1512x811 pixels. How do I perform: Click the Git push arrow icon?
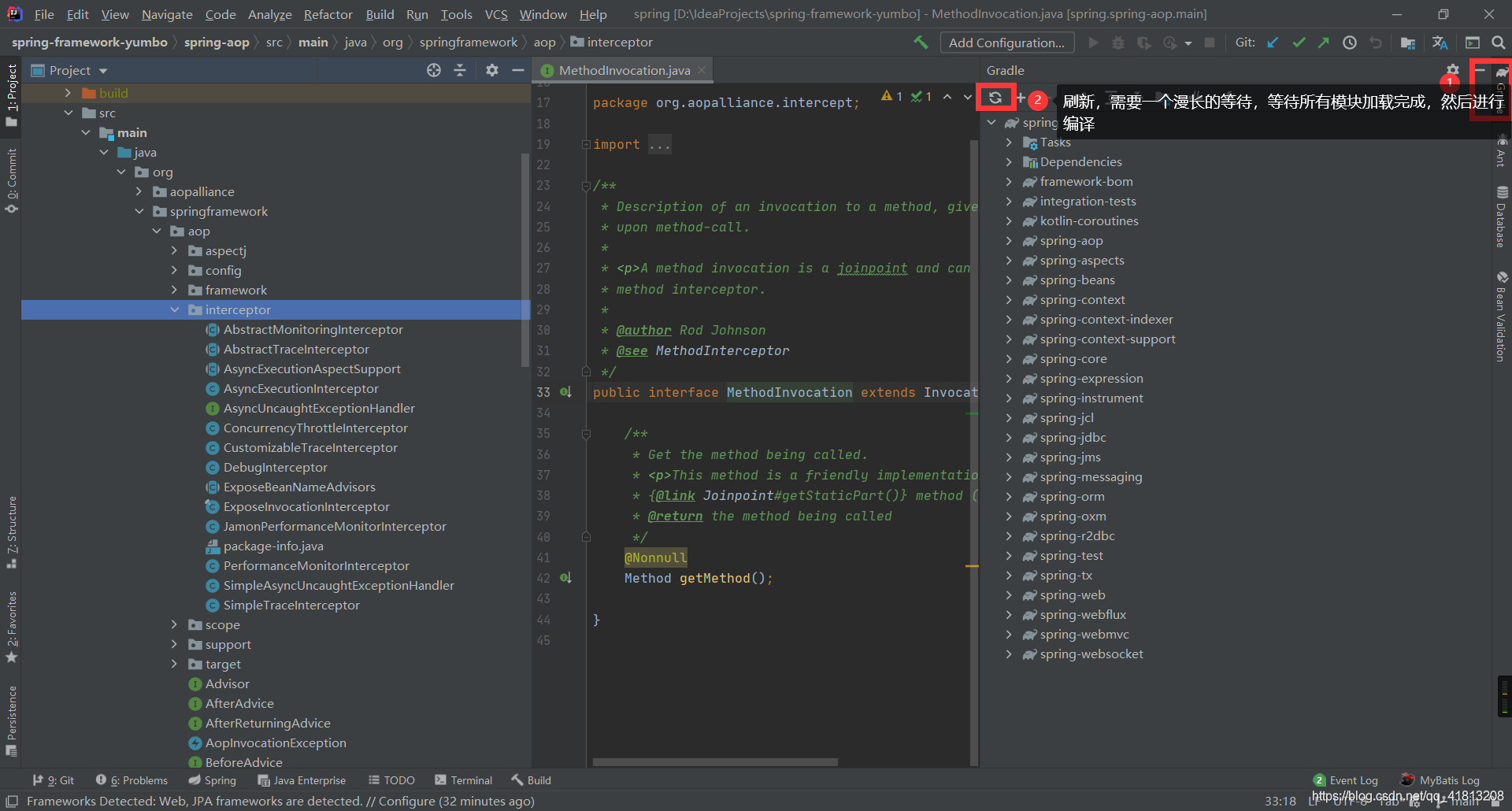coord(1324,43)
